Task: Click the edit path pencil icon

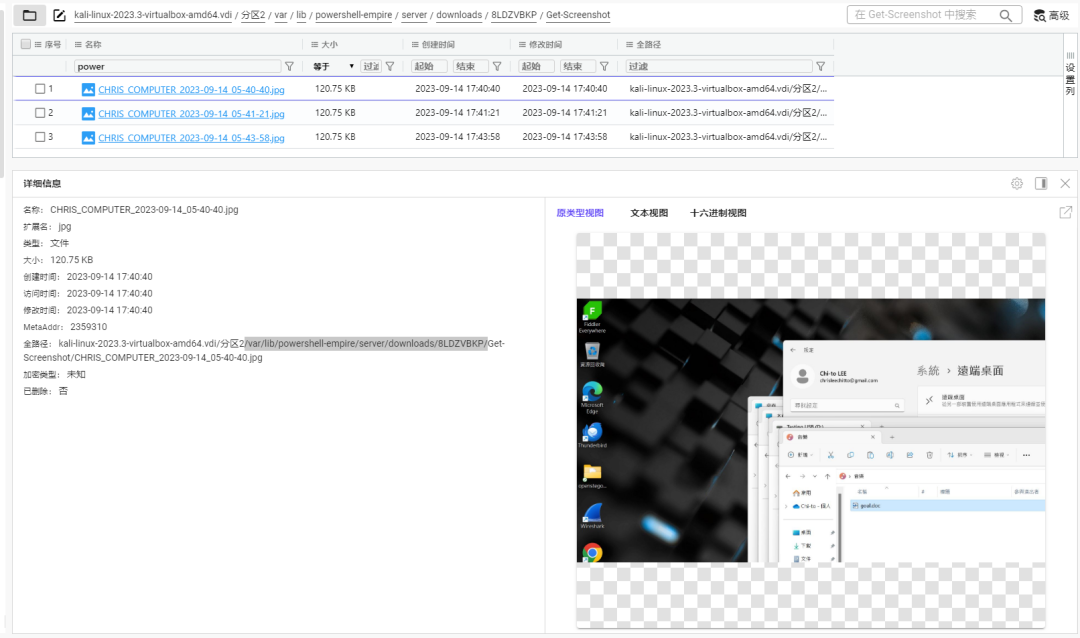Action: click(60, 15)
